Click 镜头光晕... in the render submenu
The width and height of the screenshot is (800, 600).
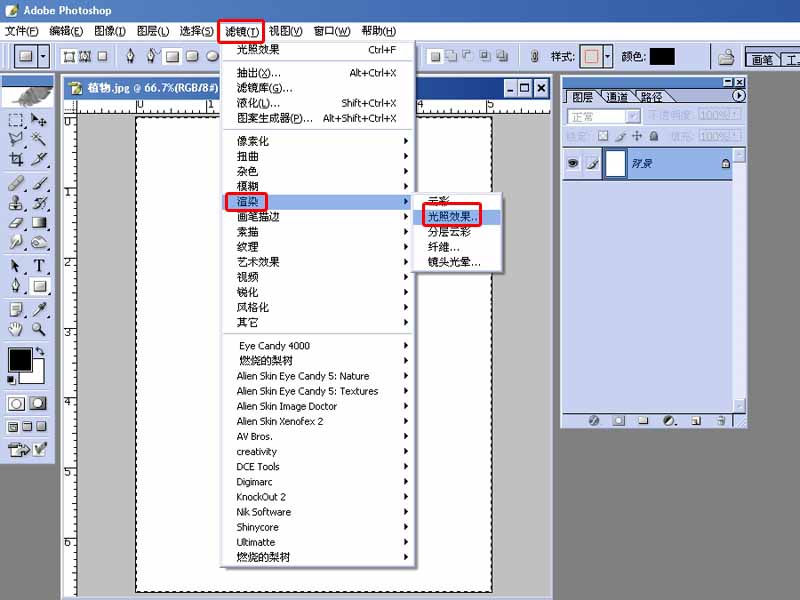point(453,262)
